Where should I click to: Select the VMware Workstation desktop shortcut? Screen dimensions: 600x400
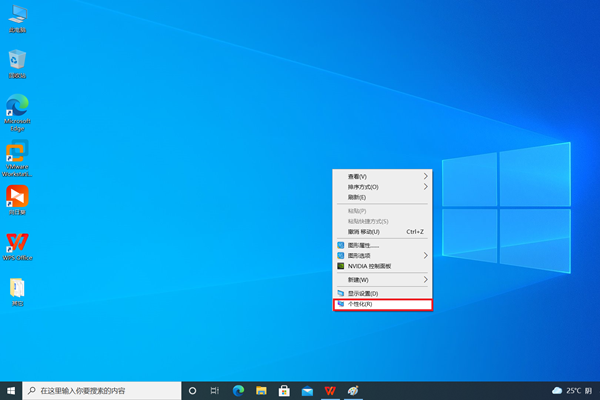click(x=17, y=158)
